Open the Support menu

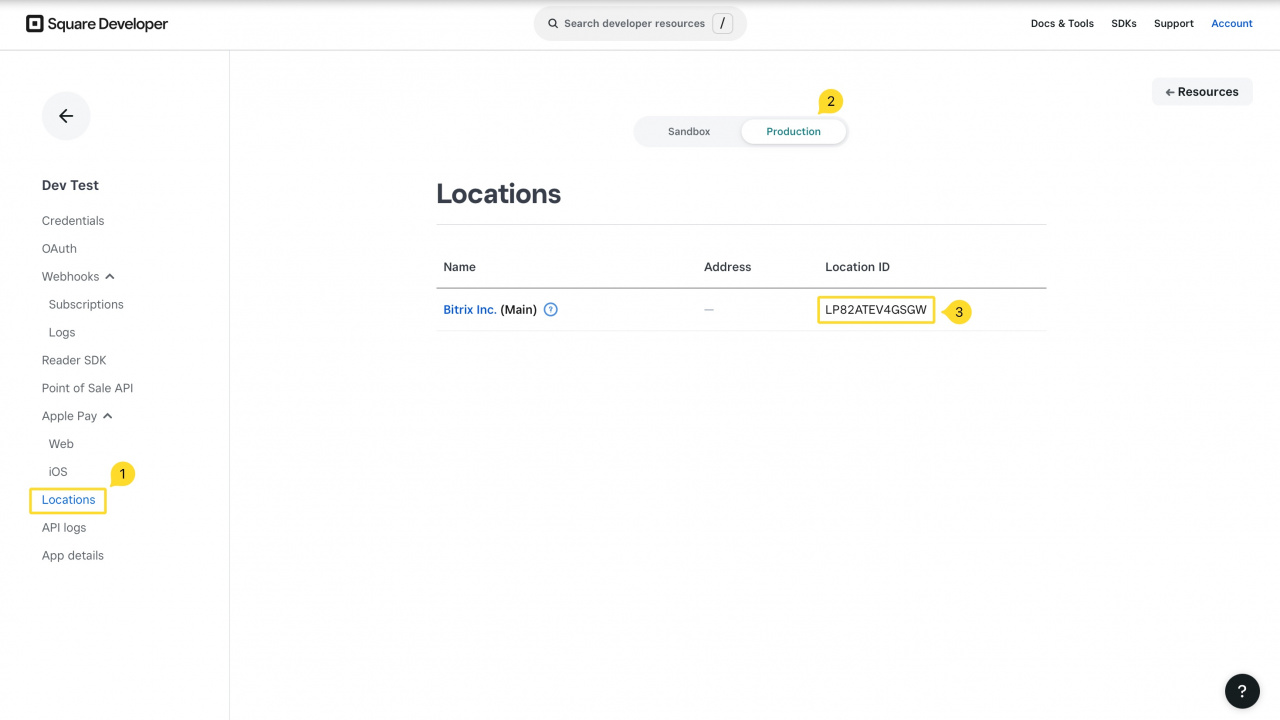pyautogui.click(x=1173, y=23)
